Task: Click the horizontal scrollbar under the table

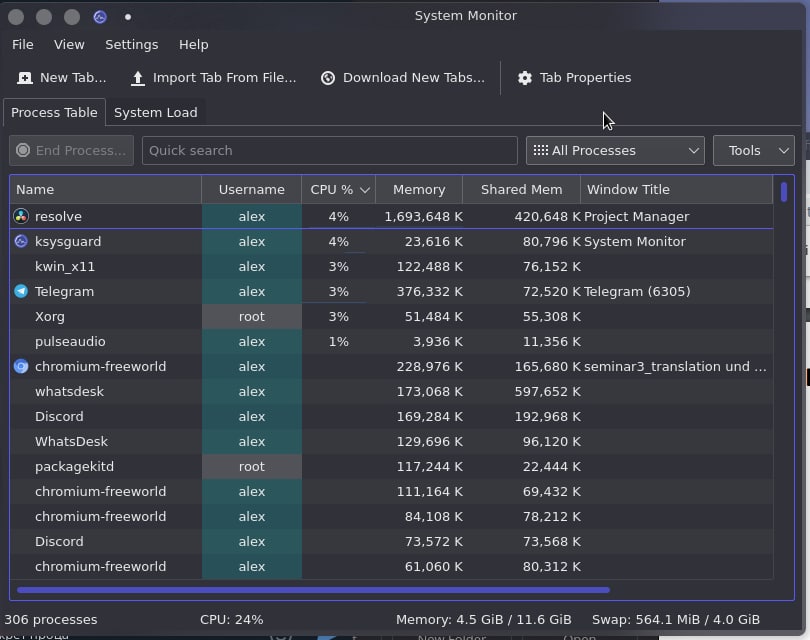Action: coord(313,589)
